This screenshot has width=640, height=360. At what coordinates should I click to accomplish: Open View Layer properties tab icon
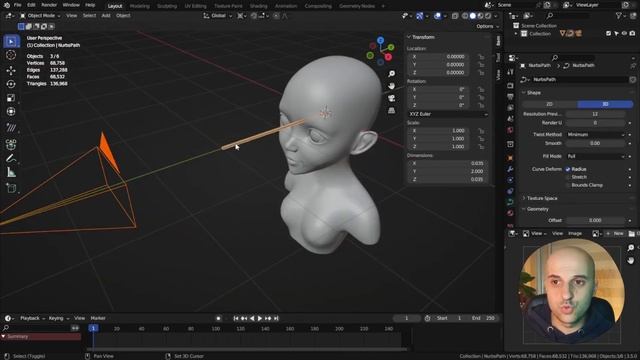[510, 108]
